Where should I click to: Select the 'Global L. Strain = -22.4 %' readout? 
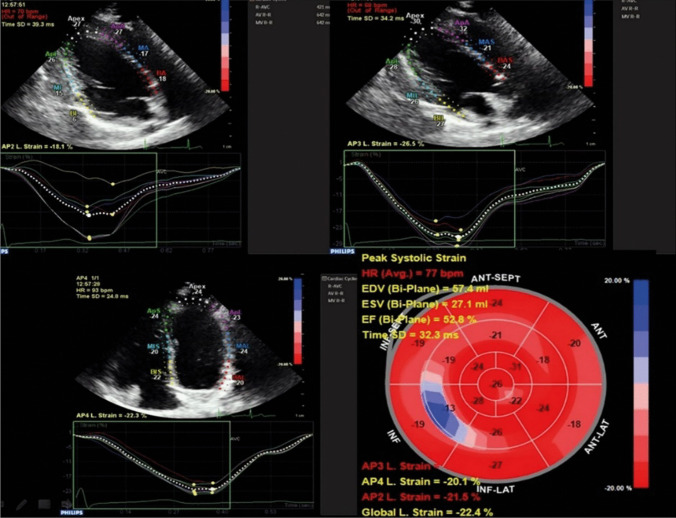(x=427, y=512)
